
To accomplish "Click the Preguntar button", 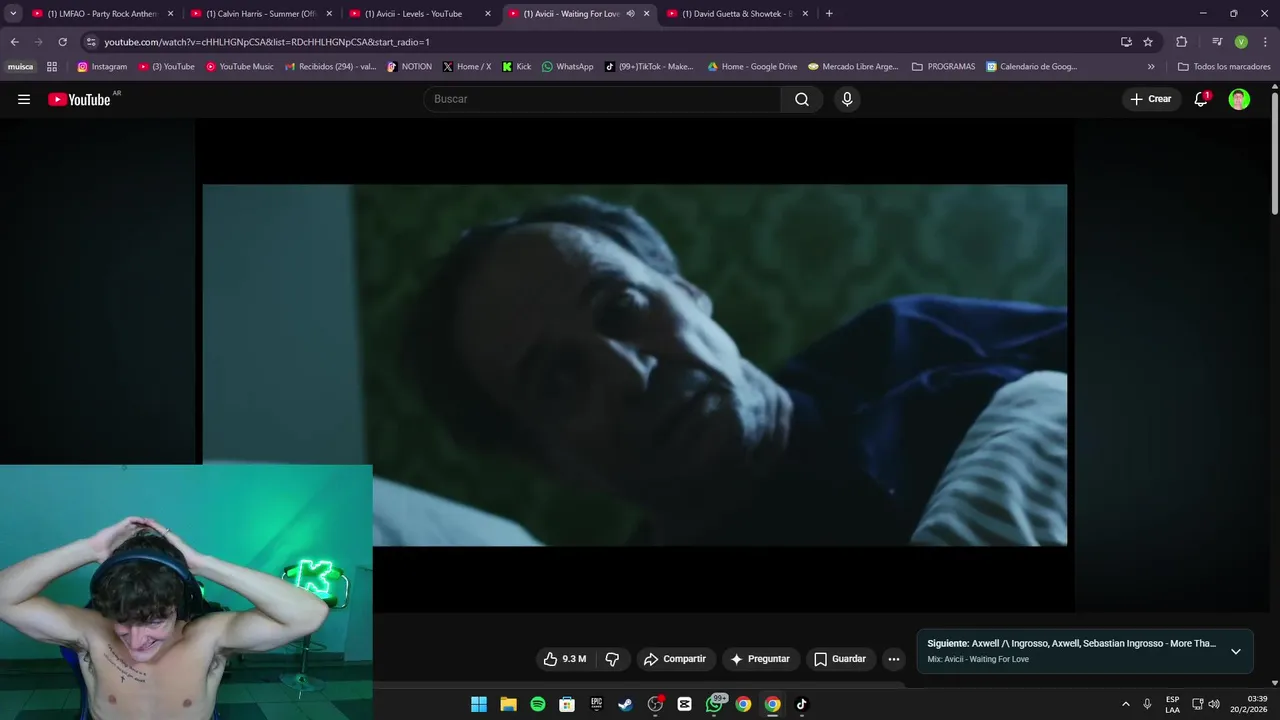I will [x=761, y=659].
